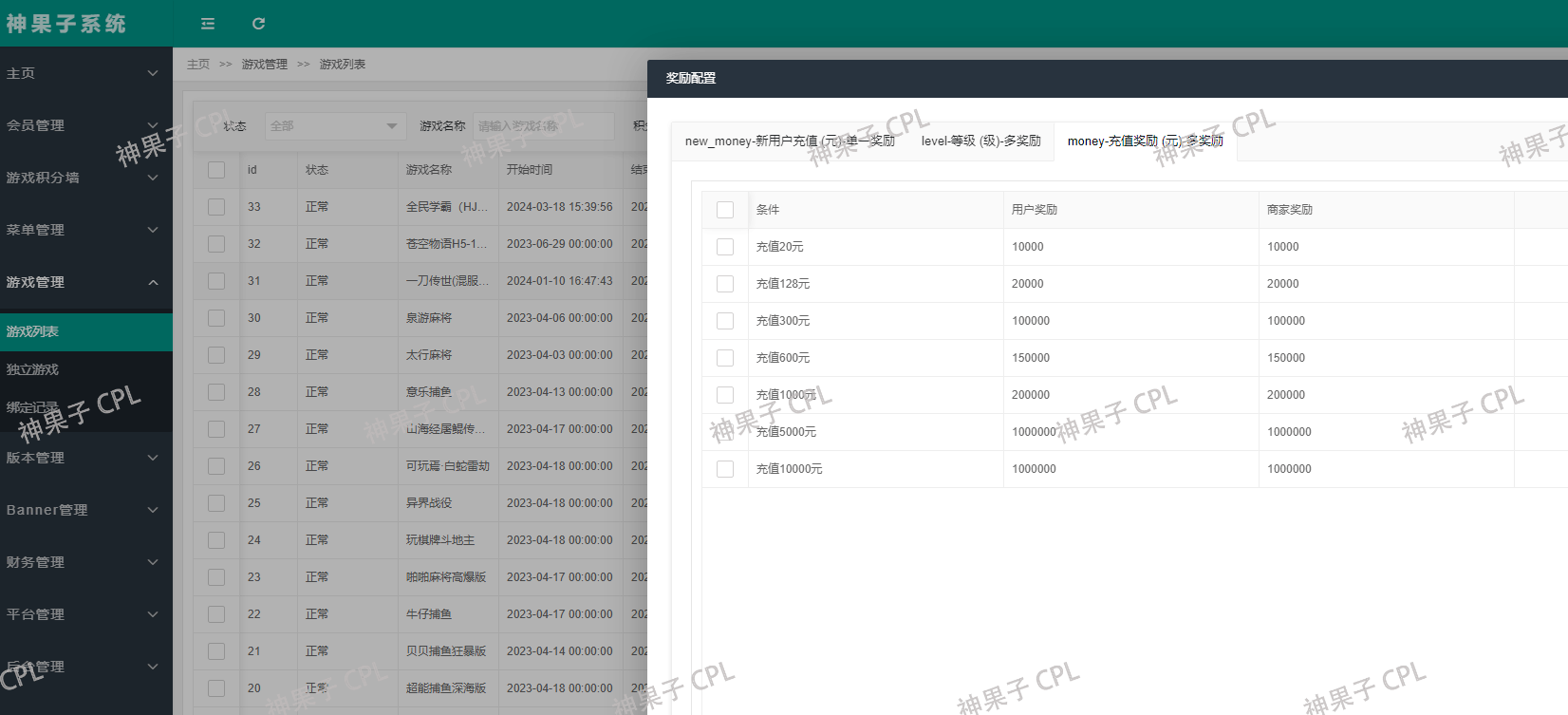This screenshot has height=715, width=1568.
Task: Click game name 牛仔捕鱼
Action: click(429, 614)
